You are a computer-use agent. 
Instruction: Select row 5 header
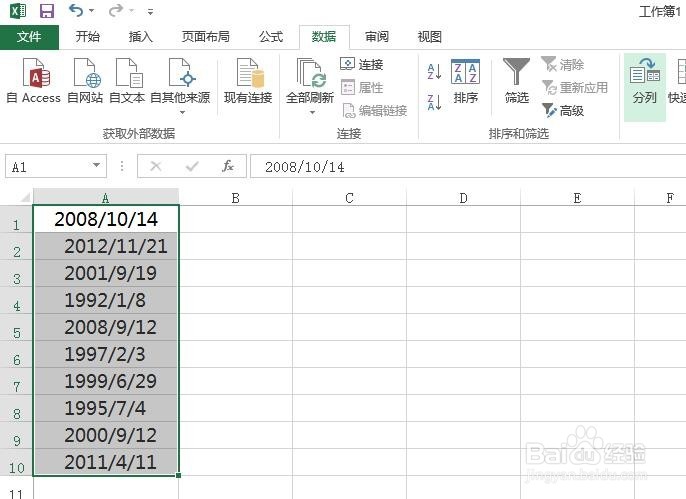(x=16, y=328)
